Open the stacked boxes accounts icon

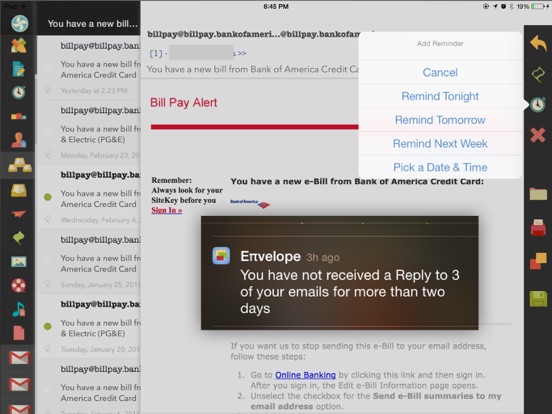(x=19, y=164)
